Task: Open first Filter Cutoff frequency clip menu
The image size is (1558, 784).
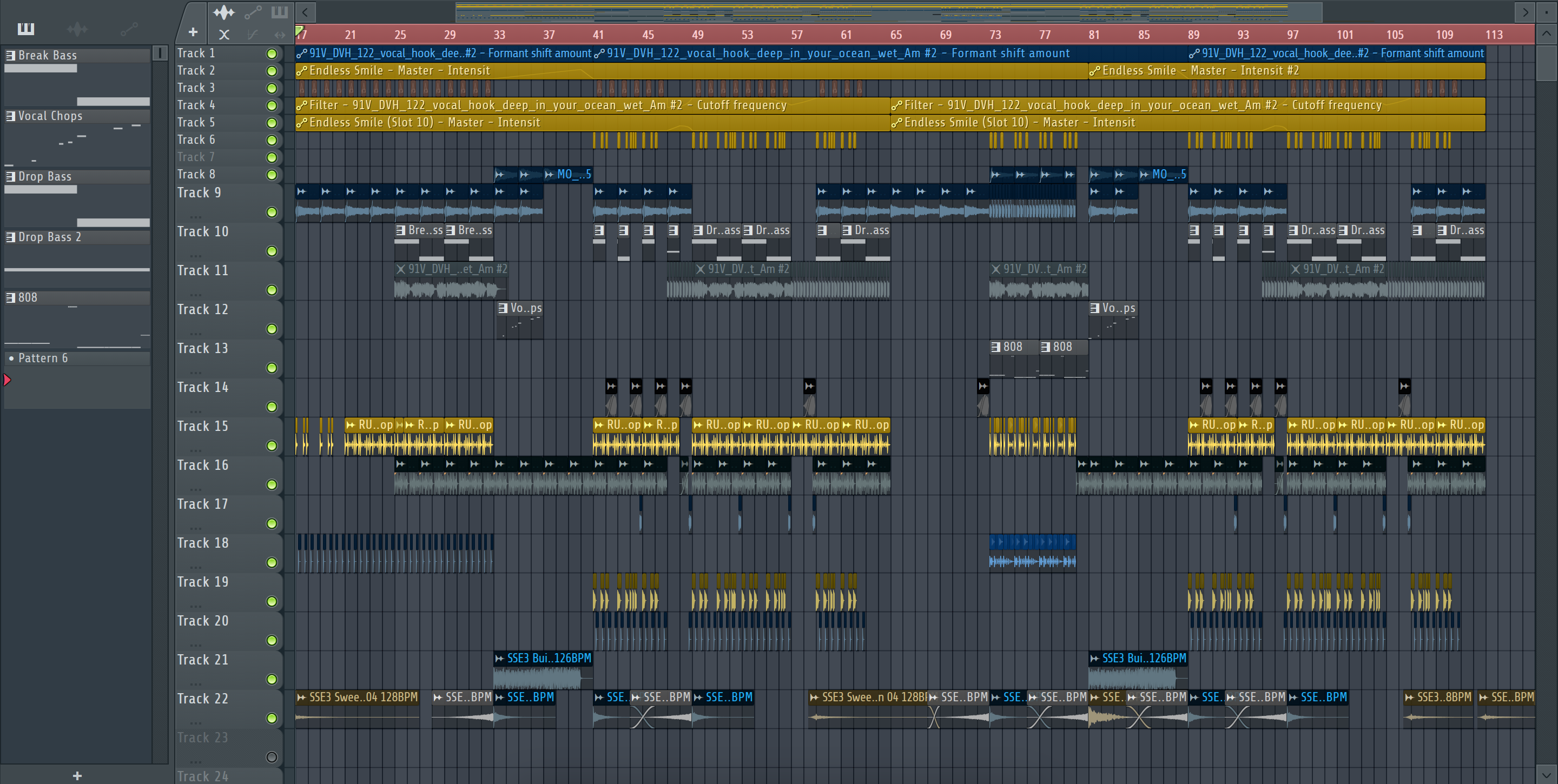Action: [302, 105]
